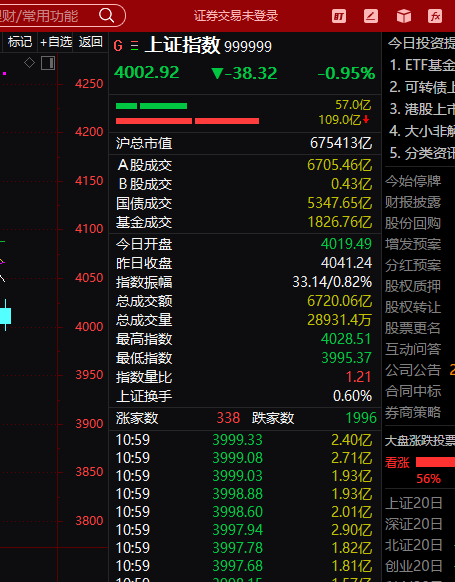This screenshot has width=455, height=582.
Task: Open investment tip 5 分类资讯
Action: [422, 153]
